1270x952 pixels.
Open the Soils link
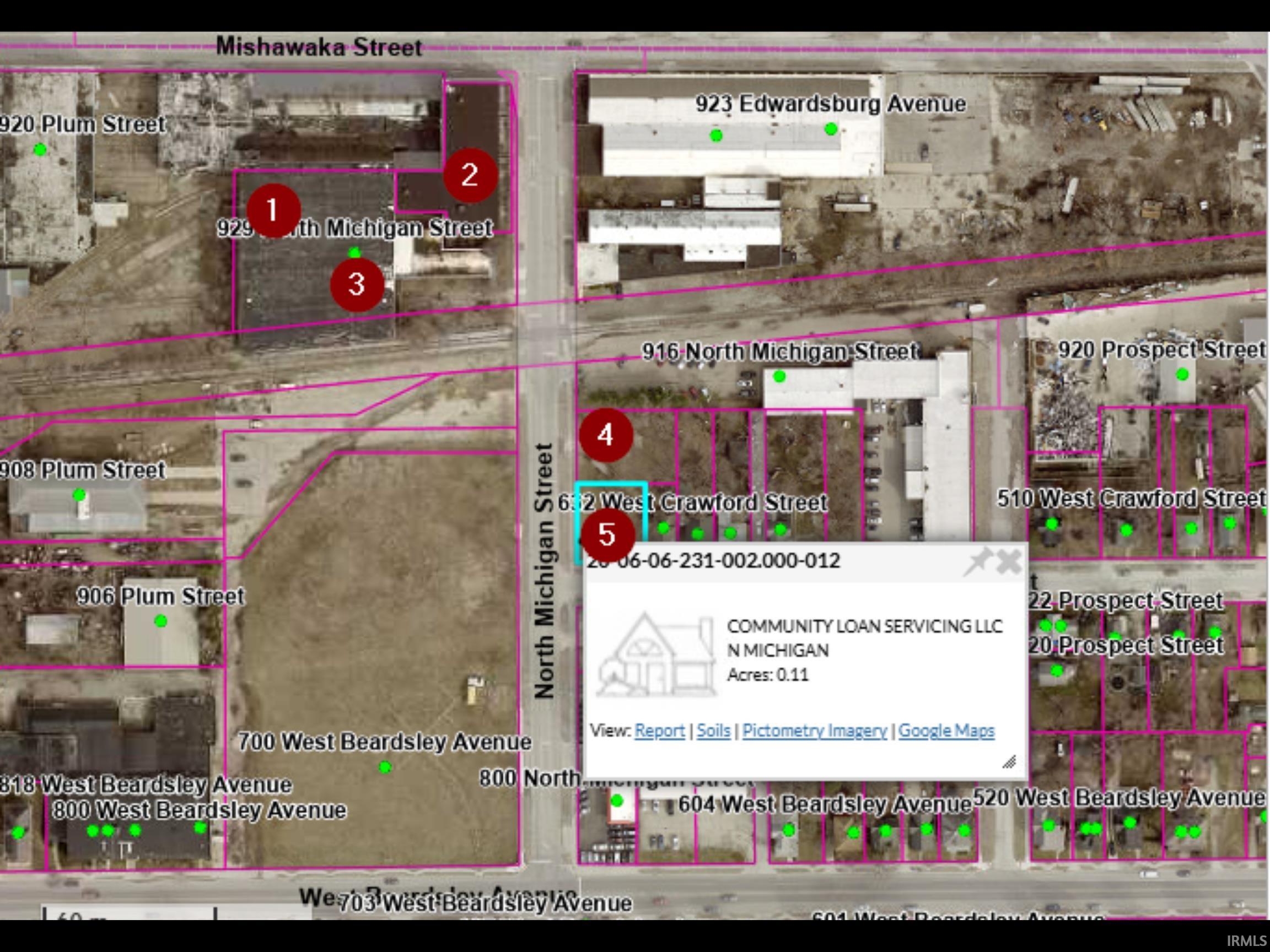pos(713,731)
